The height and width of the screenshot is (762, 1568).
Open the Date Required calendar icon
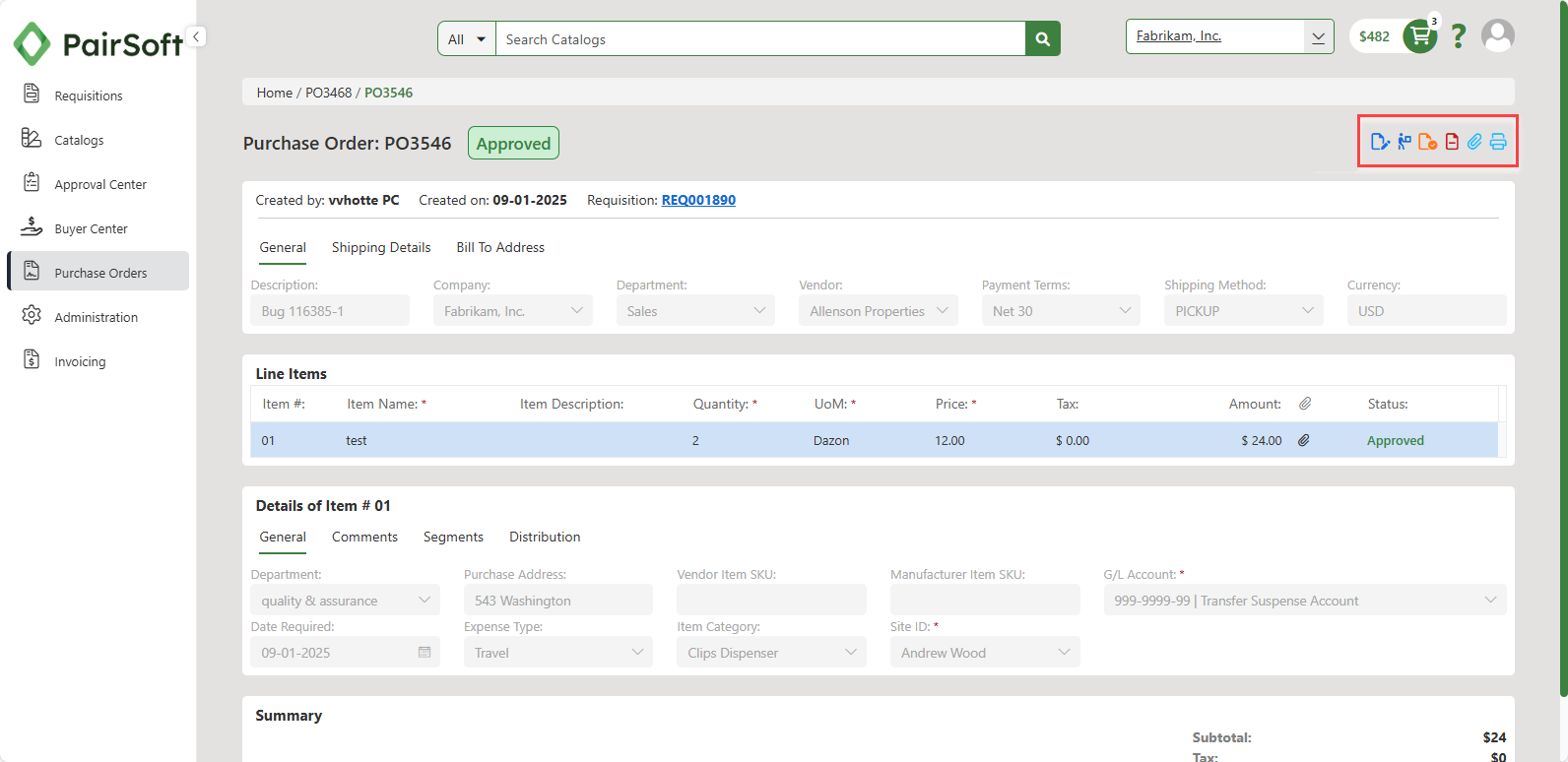[x=425, y=652]
